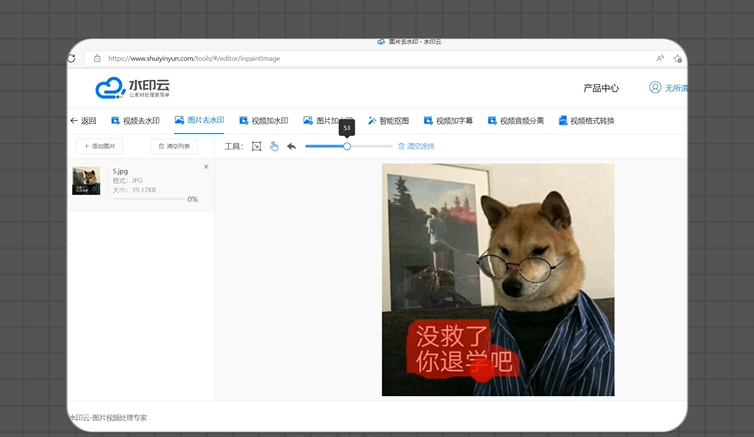Open the 视频音频分离 tab

(x=516, y=121)
